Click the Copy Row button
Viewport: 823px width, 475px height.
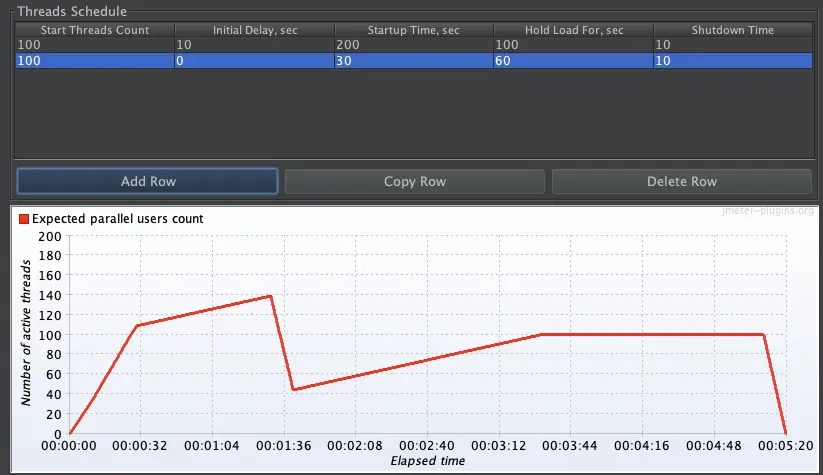click(x=415, y=181)
